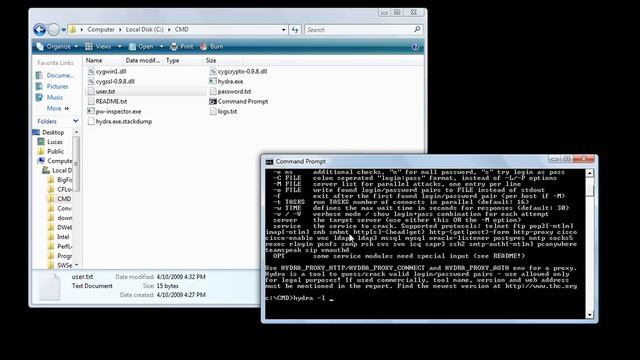Image resolution: width=640 pixels, height=360 pixels.
Task: Sort by the Date modified column header
Action: [142, 60]
